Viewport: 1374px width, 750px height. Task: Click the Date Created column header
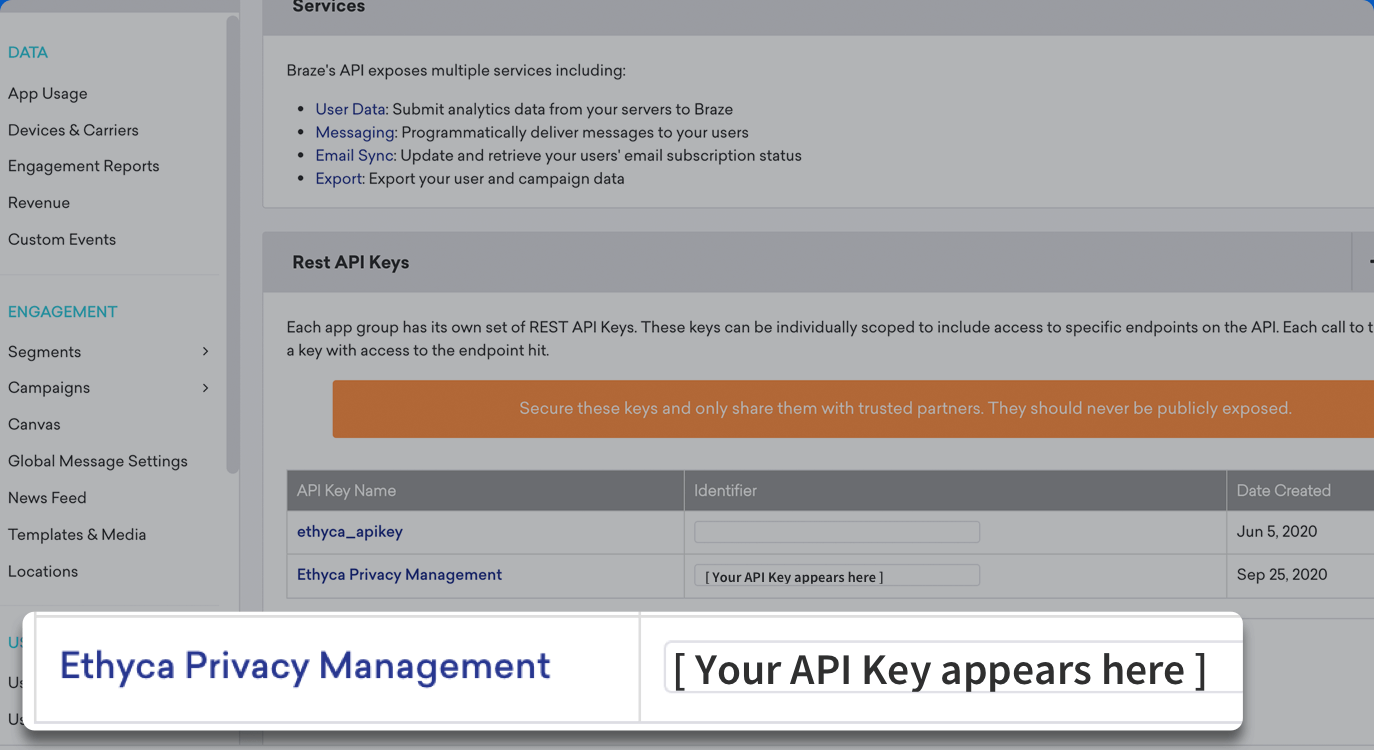click(1300, 491)
